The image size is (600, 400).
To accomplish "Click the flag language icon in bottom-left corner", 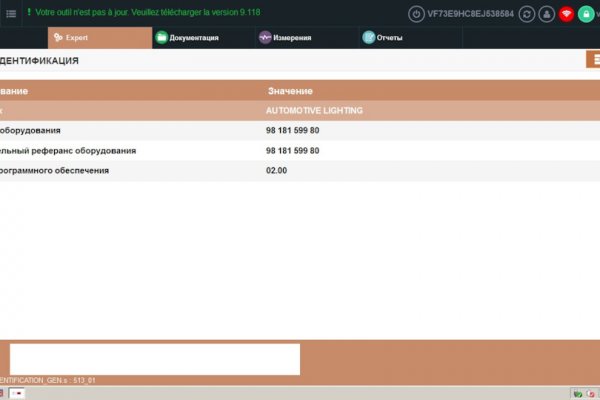I will (17, 393).
